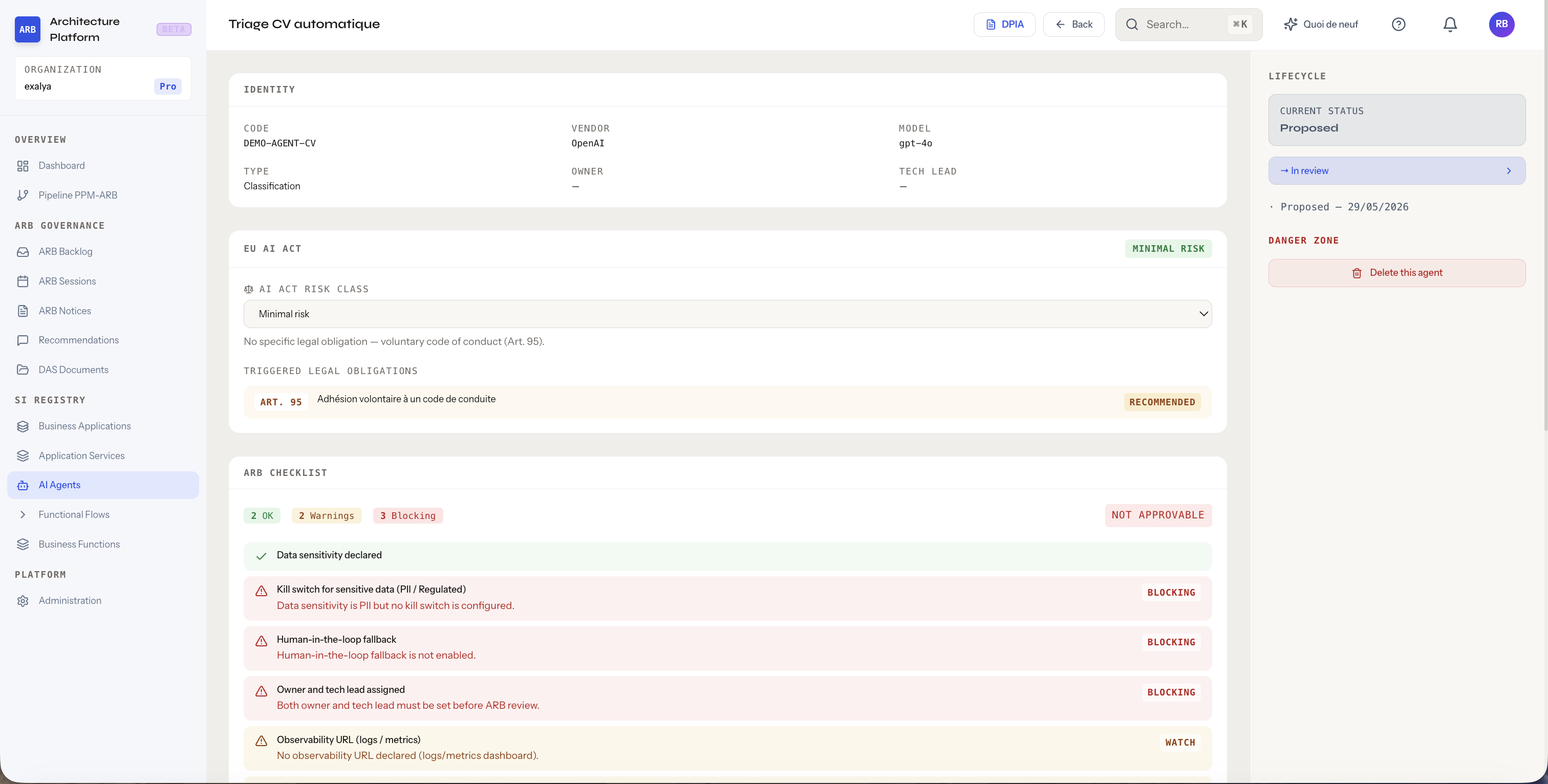Open the notifications bell
The image size is (1548, 784).
1450,24
